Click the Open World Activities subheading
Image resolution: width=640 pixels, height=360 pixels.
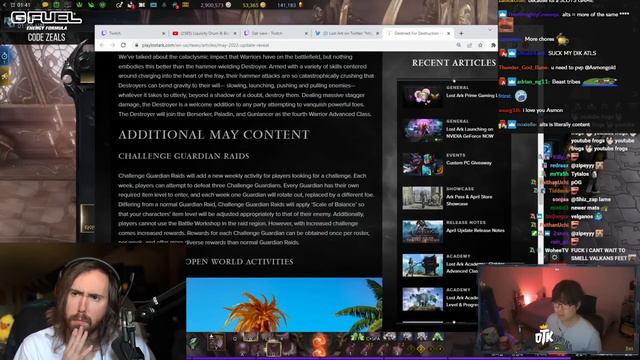[x=240, y=262]
